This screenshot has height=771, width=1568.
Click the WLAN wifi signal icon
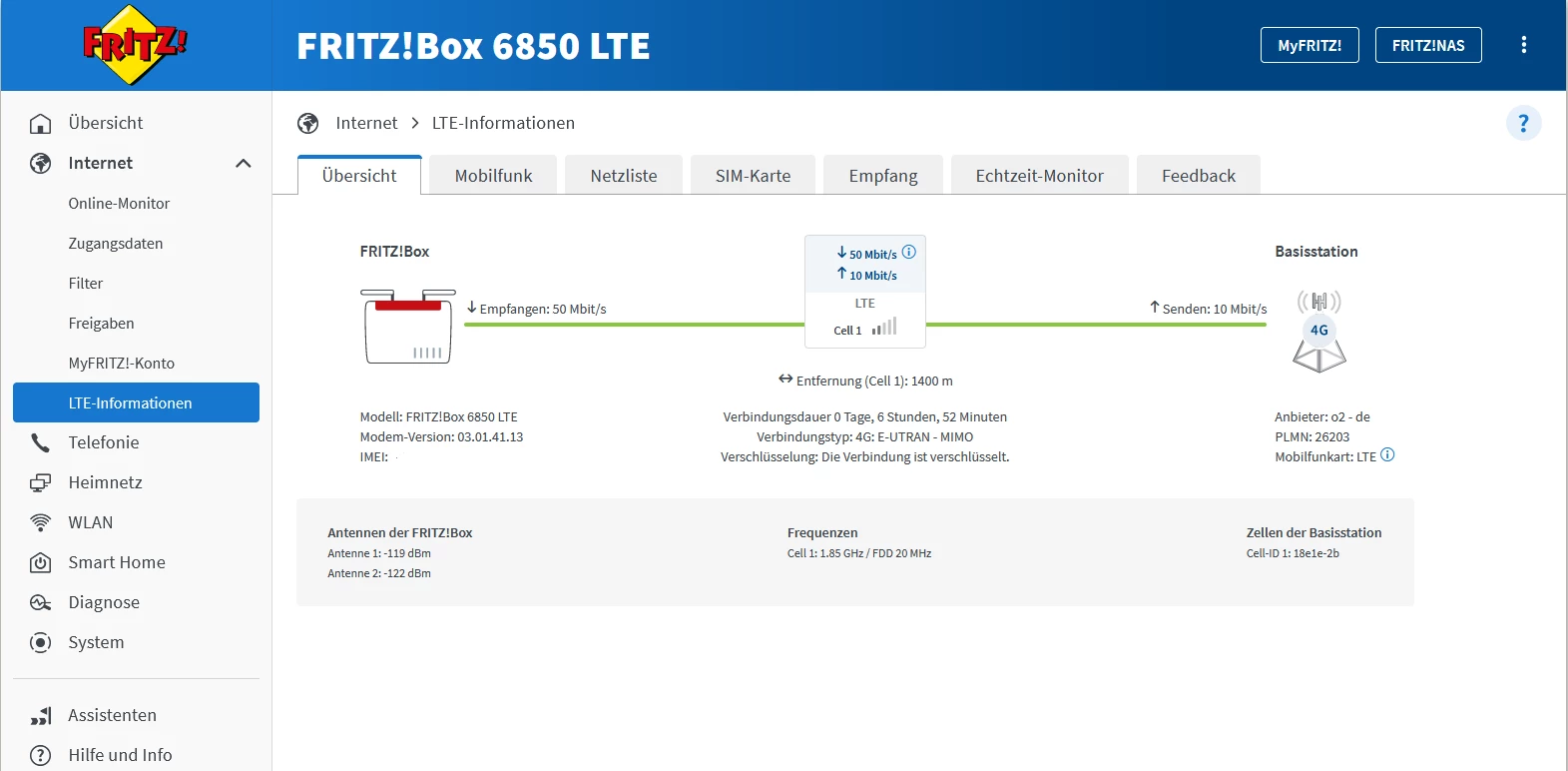(x=41, y=522)
